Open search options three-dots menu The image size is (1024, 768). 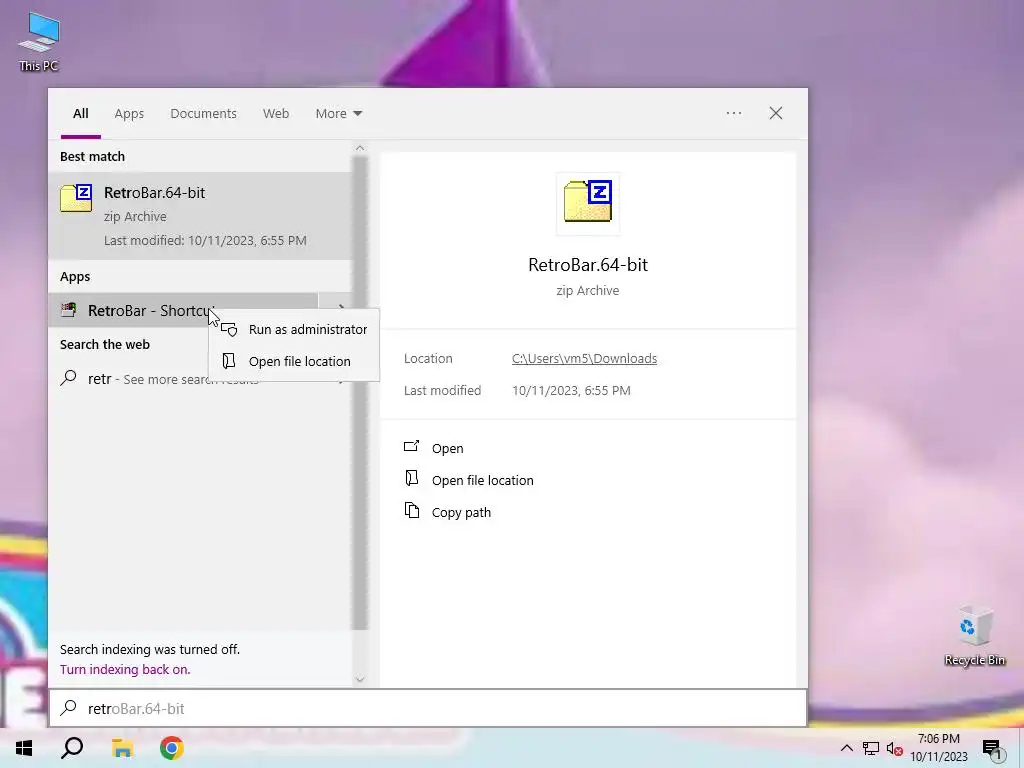[x=734, y=113]
